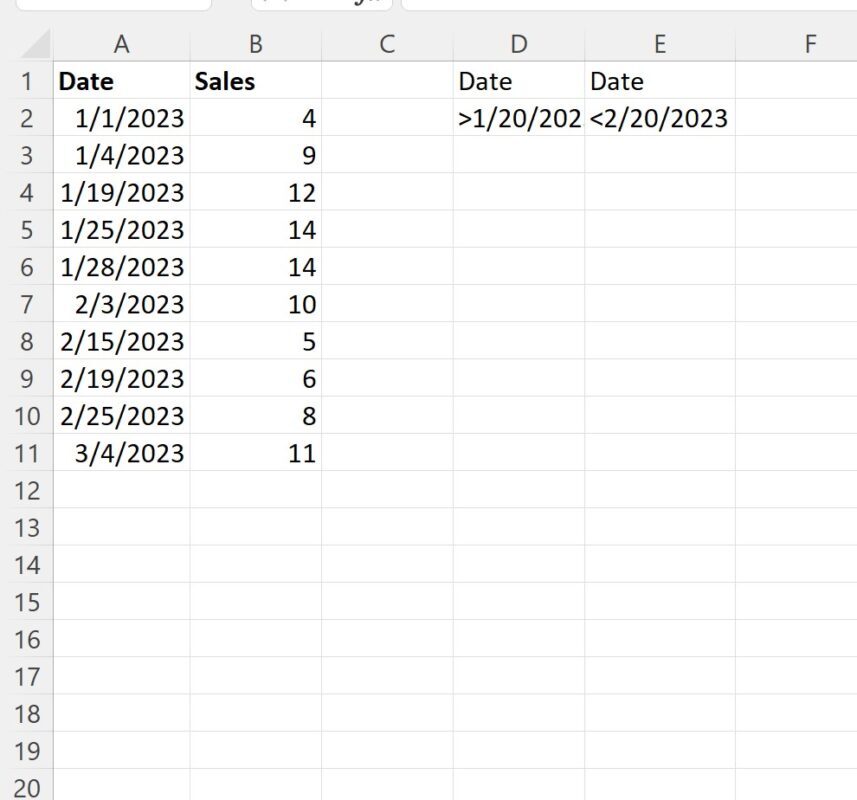Select column C header
The width and height of the screenshot is (857, 800).
click(x=386, y=44)
